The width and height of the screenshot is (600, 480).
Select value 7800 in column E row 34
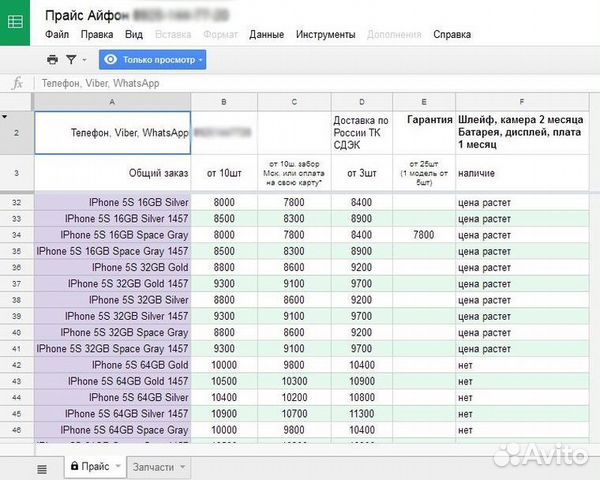pos(424,235)
